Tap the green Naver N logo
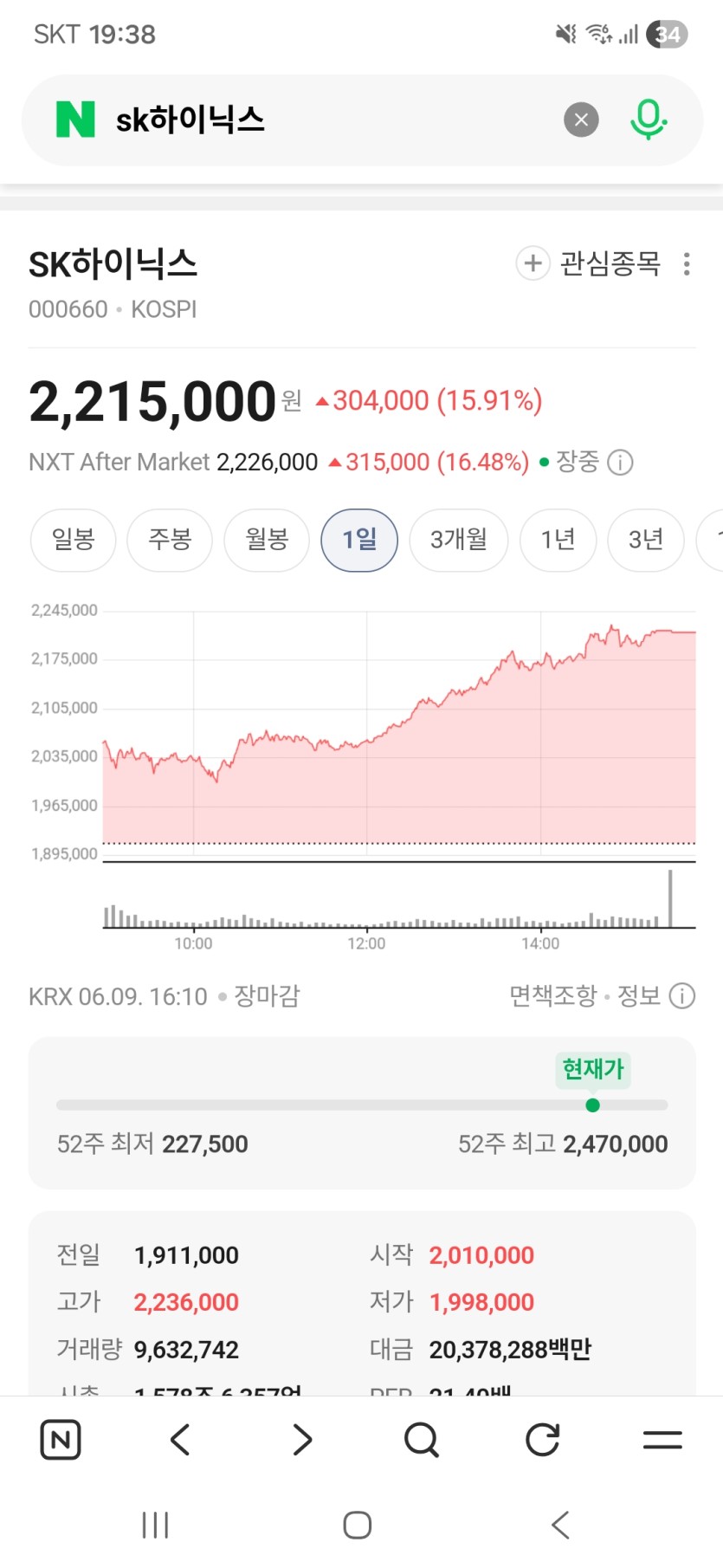723x1568 pixels. point(75,120)
